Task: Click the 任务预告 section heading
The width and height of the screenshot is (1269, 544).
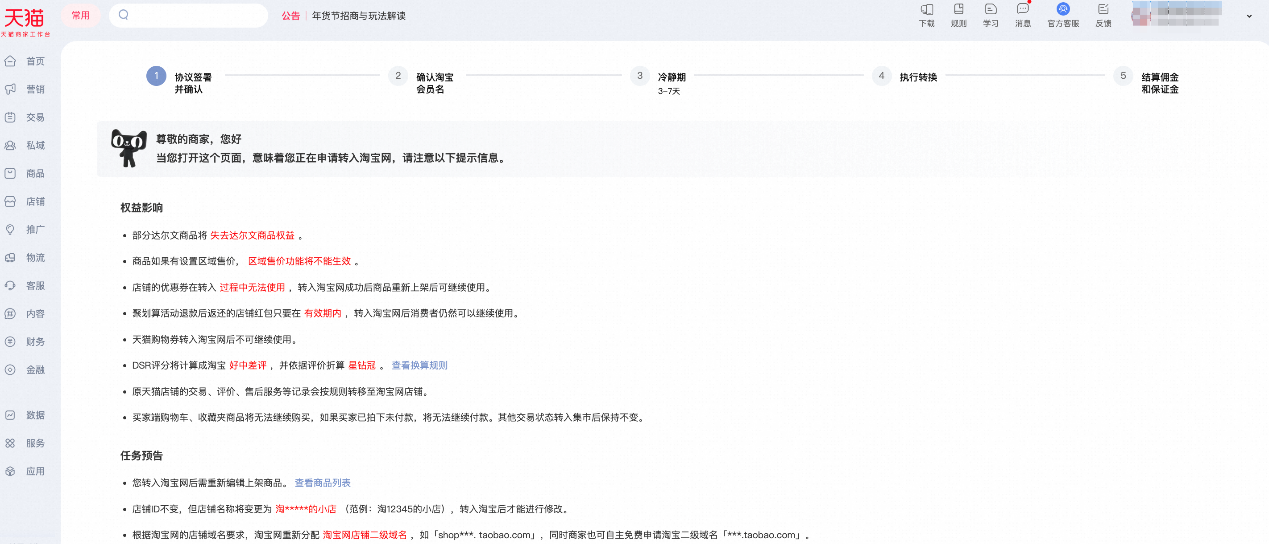Action: click(141, 455)
